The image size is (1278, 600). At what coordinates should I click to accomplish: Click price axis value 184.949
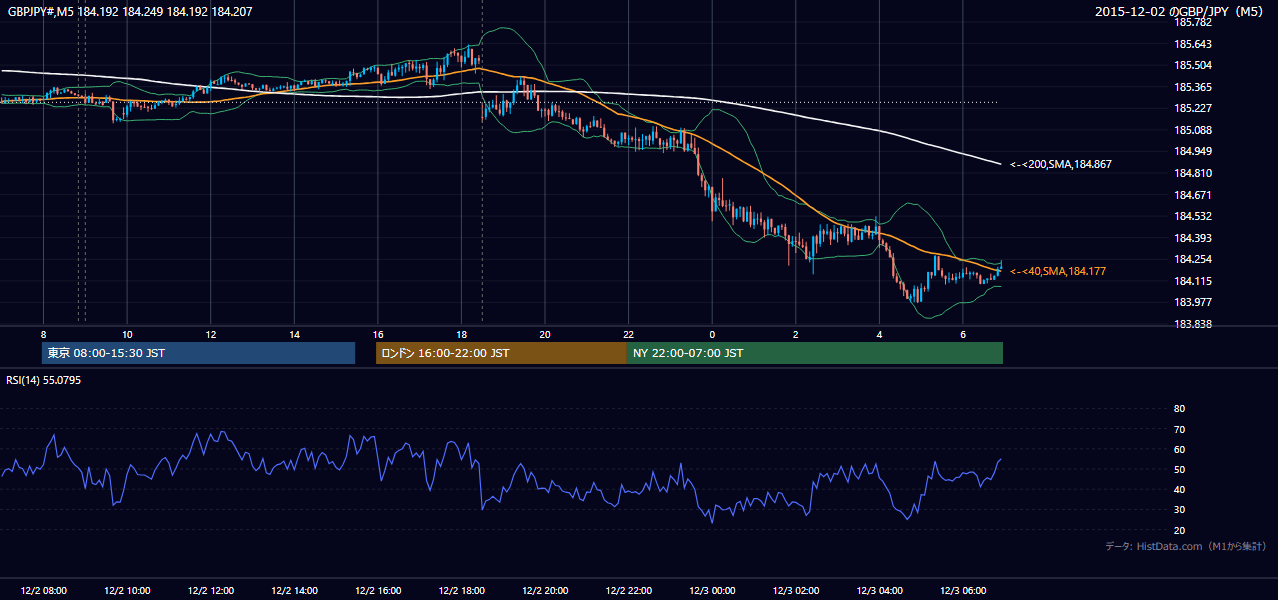pos(1193,151)
